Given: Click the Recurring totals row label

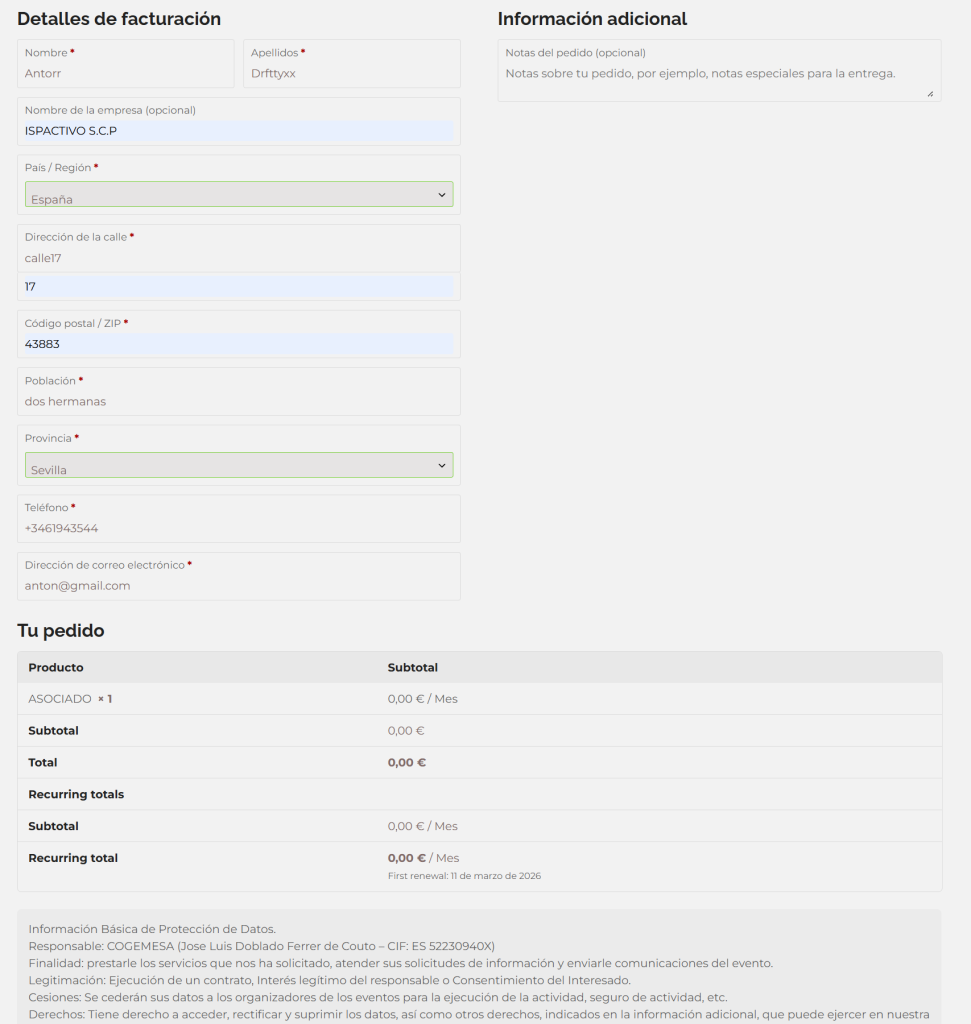Looking at the screenshot, I should pos(76,794).
